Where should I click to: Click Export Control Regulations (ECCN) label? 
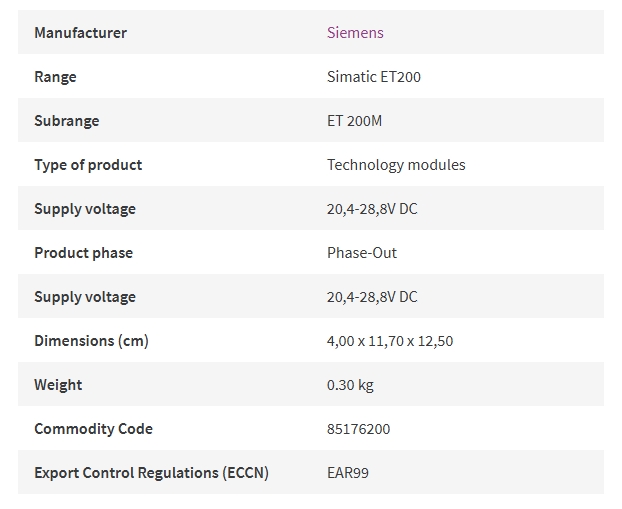(151, 473)
